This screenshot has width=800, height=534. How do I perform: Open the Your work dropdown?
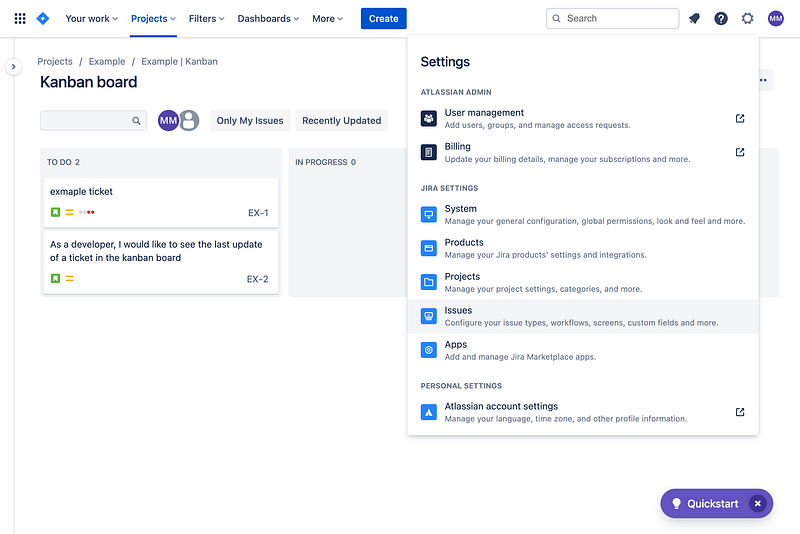(x=91, y=19)
